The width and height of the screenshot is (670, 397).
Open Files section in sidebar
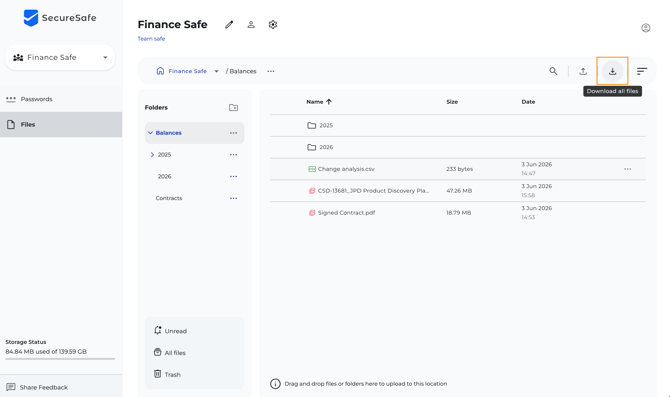pyautogui.click(x=61, y=124)
